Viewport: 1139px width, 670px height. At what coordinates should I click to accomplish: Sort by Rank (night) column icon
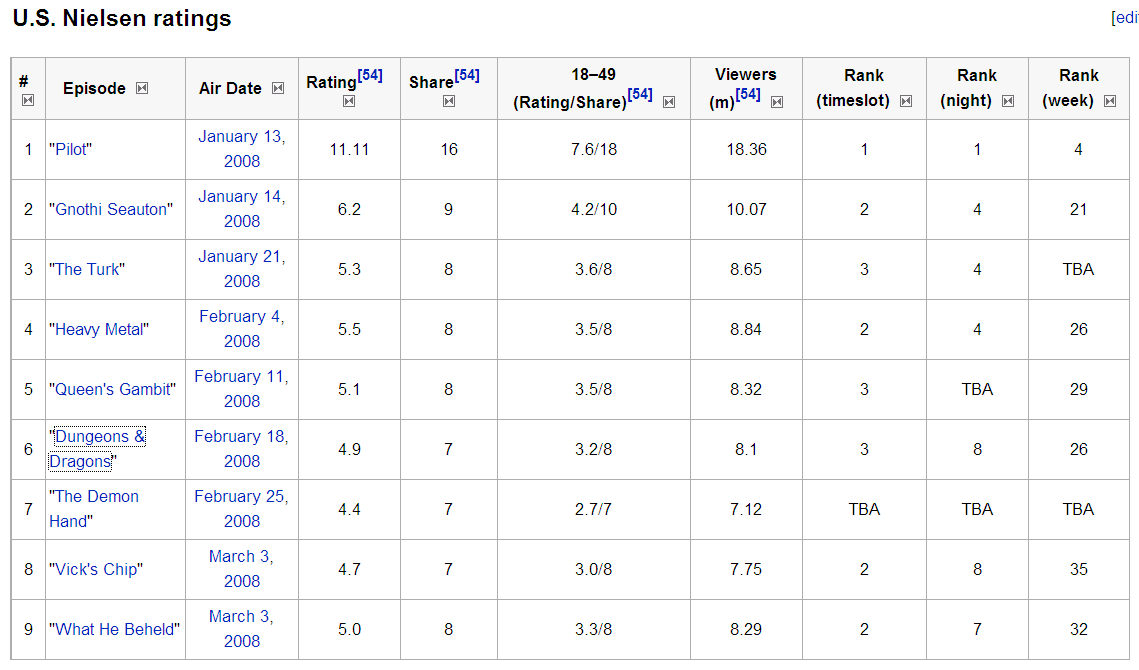[x=1008, y=101]
